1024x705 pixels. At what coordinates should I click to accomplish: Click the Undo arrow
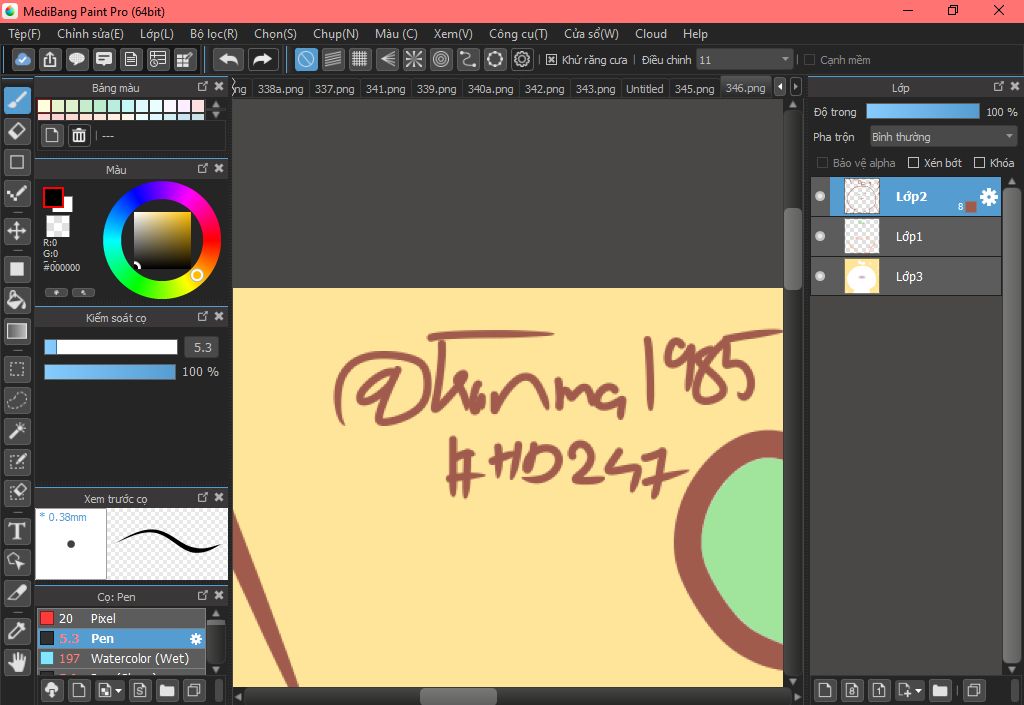coord(229,59)
